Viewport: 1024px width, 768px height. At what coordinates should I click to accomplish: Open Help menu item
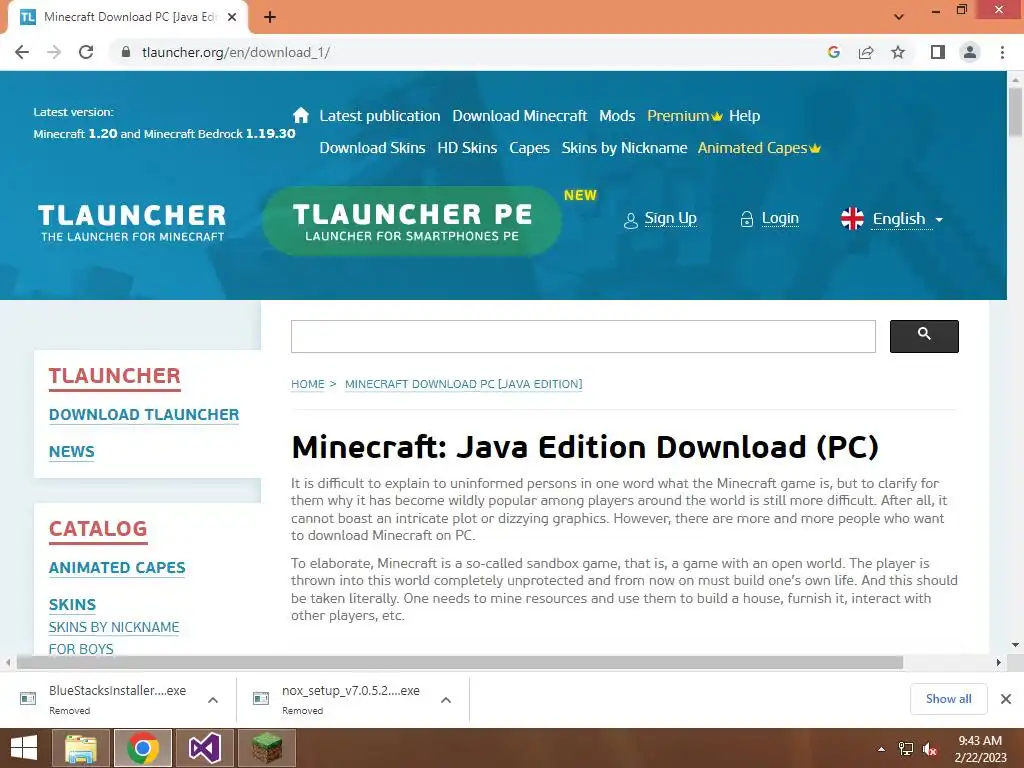click(744, 116)
